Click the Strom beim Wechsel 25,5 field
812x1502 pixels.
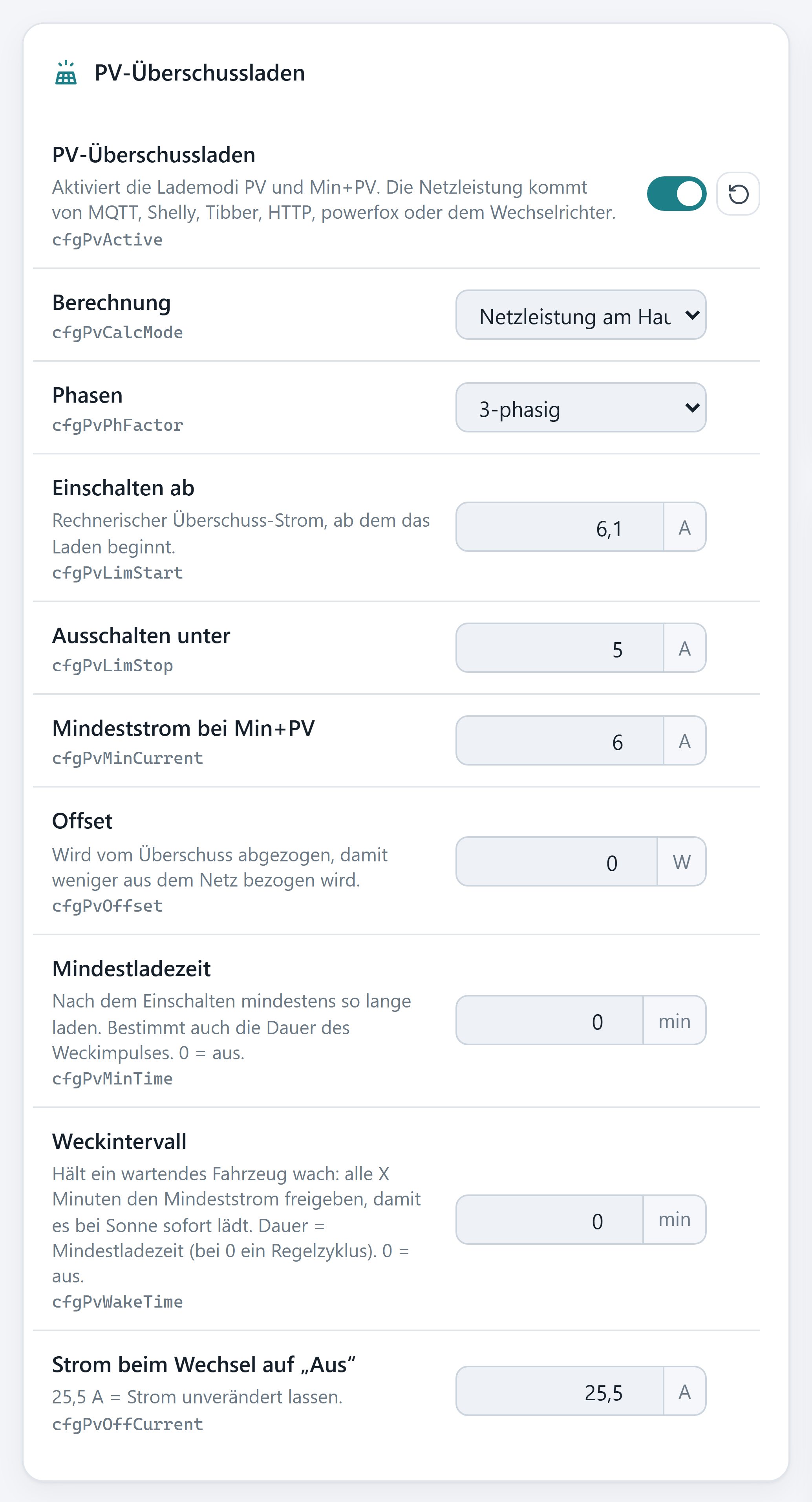560,1391
